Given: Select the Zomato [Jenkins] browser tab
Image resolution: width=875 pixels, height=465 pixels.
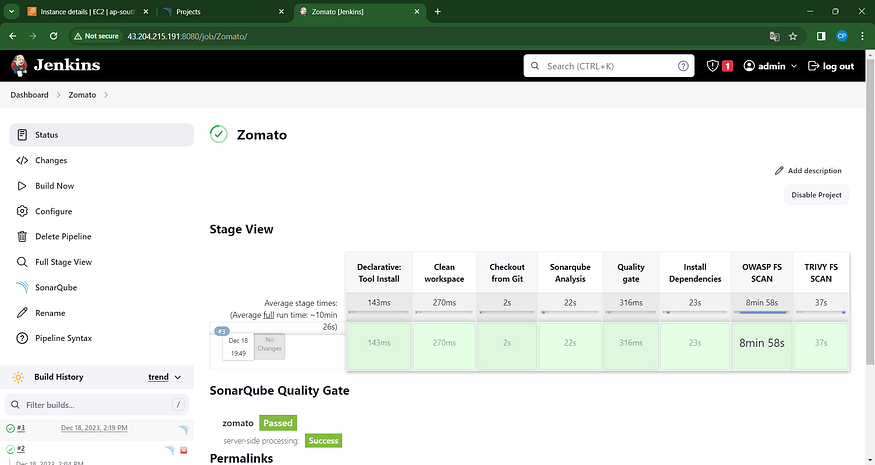Looking at the screenshot, I should (x=358, y=12).
